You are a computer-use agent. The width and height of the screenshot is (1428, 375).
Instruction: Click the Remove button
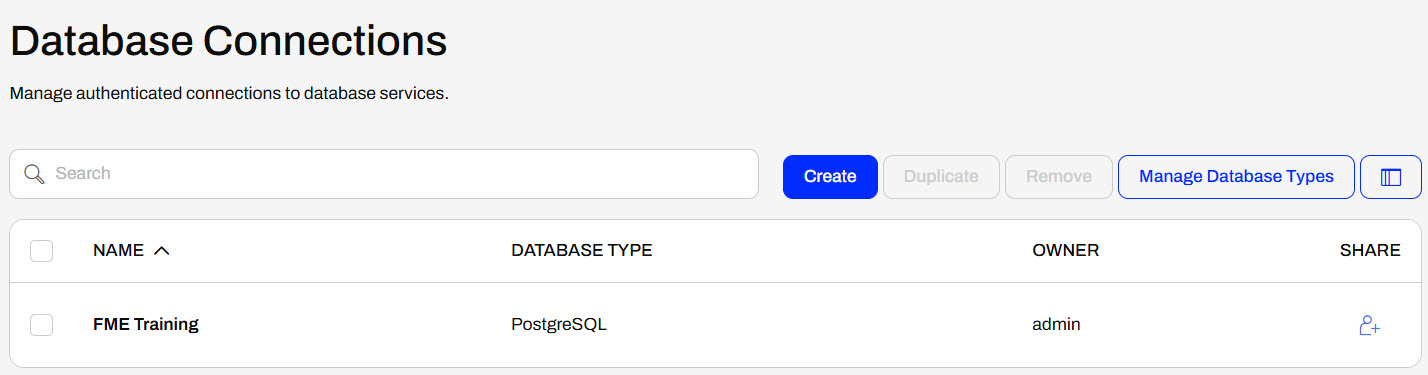click(1059, 177)
